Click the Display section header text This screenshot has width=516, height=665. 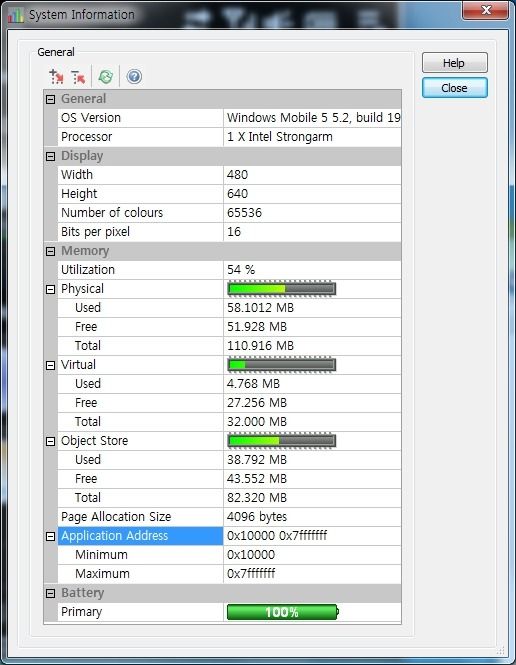82,156
